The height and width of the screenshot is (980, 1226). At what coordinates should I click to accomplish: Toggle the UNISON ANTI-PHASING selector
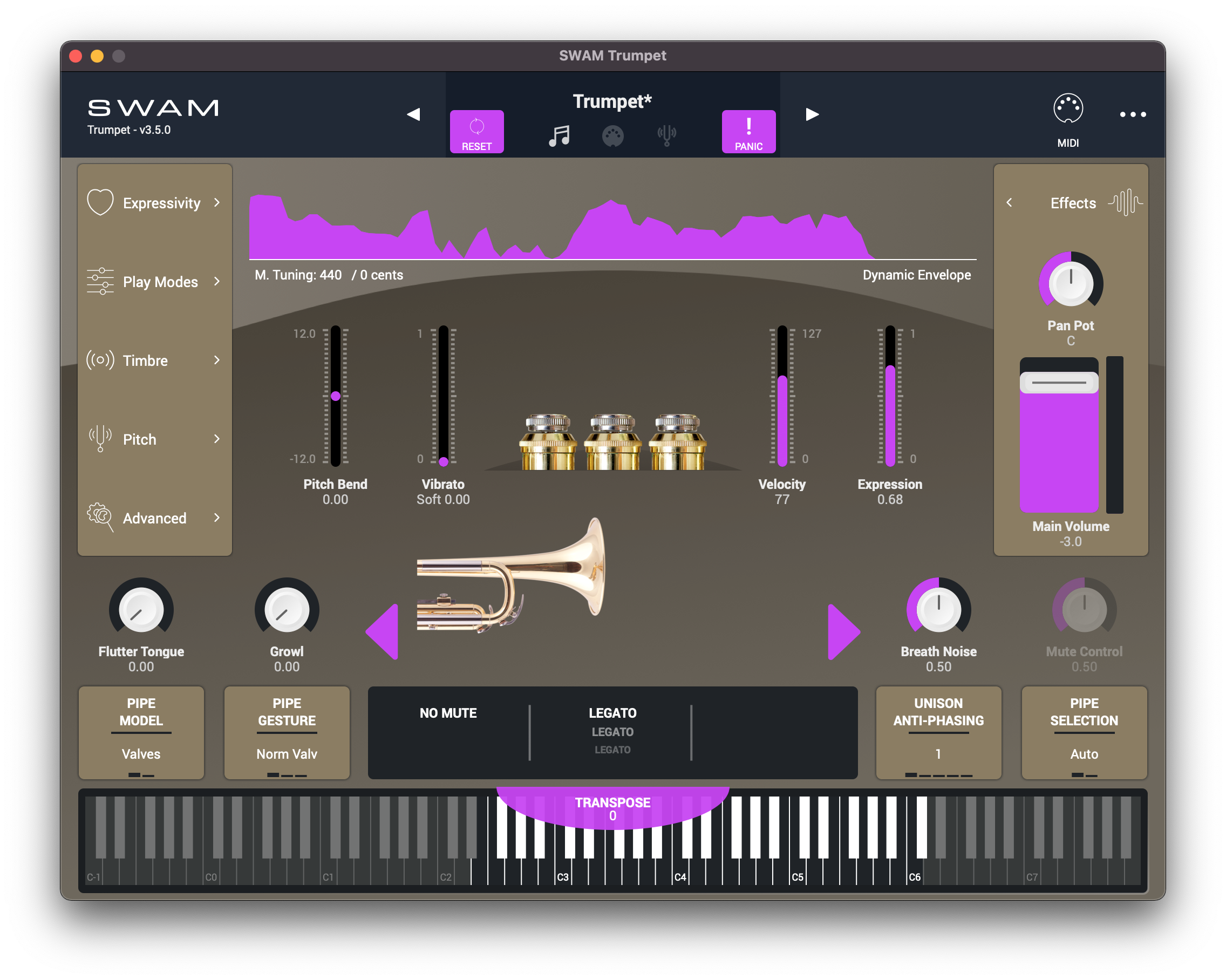point(938,733)
